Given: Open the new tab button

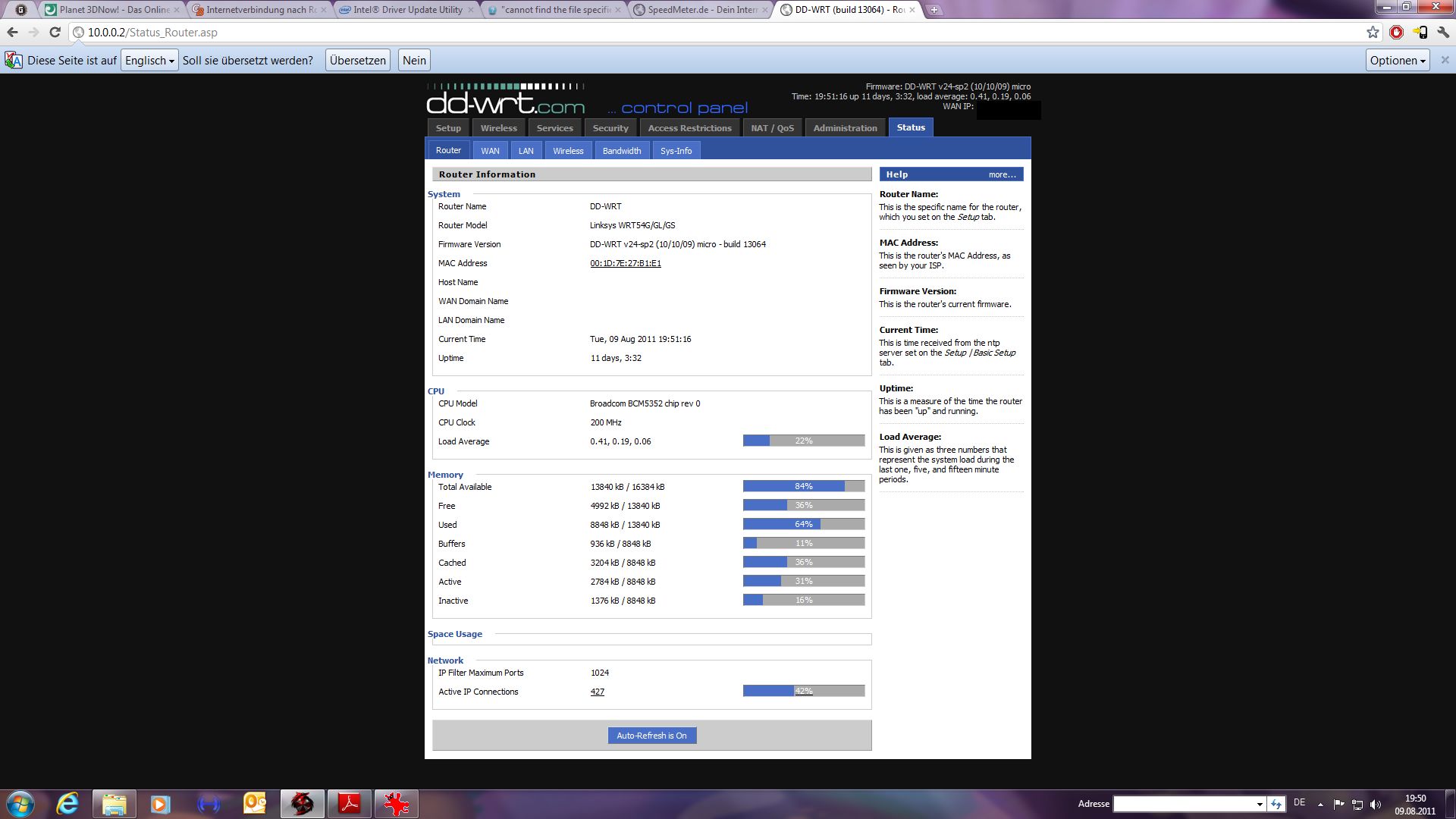Looking at the screenshot, I should pyautogui.click(x=934, y=10).
